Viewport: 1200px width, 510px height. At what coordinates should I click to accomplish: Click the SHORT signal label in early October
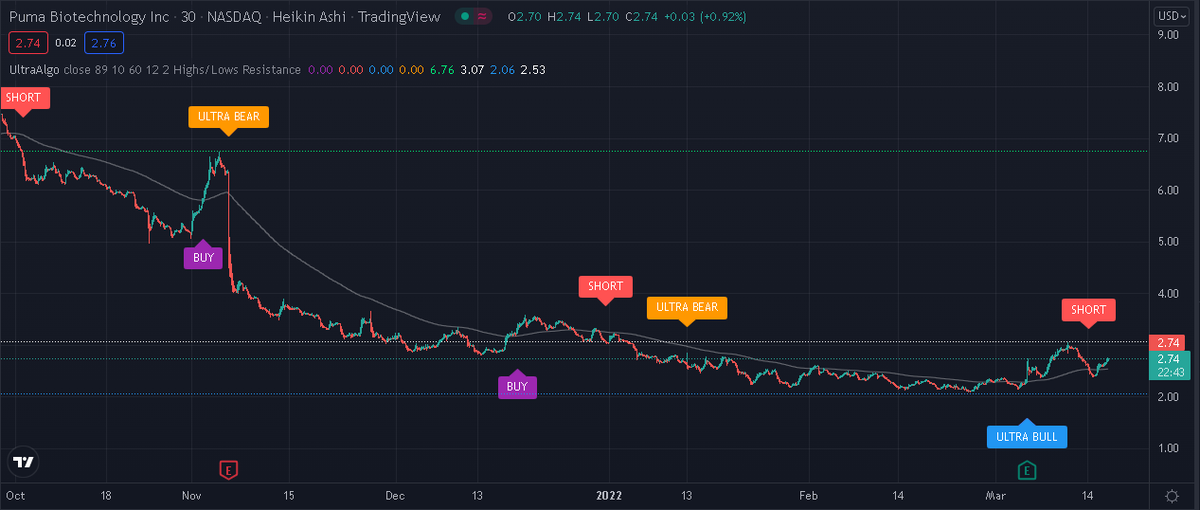tap(24, 99)
